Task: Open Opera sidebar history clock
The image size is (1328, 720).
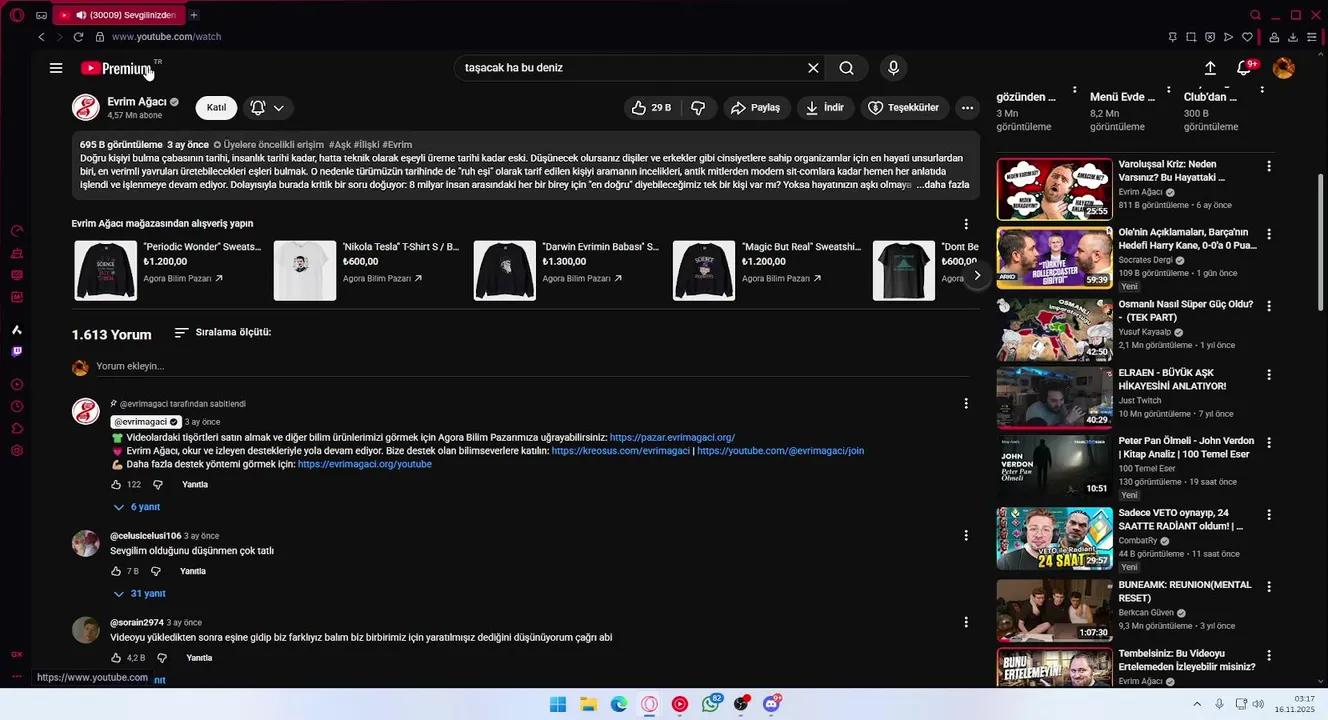Action: (17, 407)
